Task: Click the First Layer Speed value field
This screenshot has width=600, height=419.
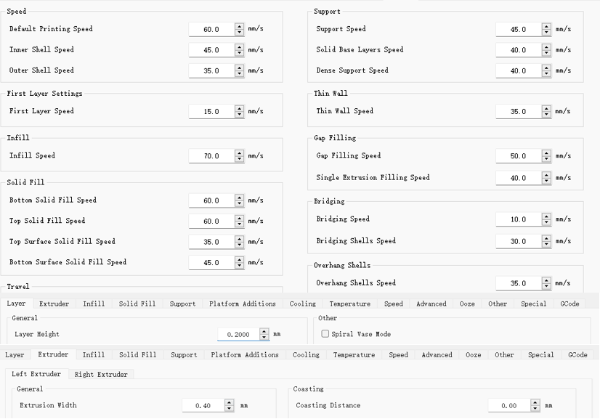Action: click(x=211, y=112)
